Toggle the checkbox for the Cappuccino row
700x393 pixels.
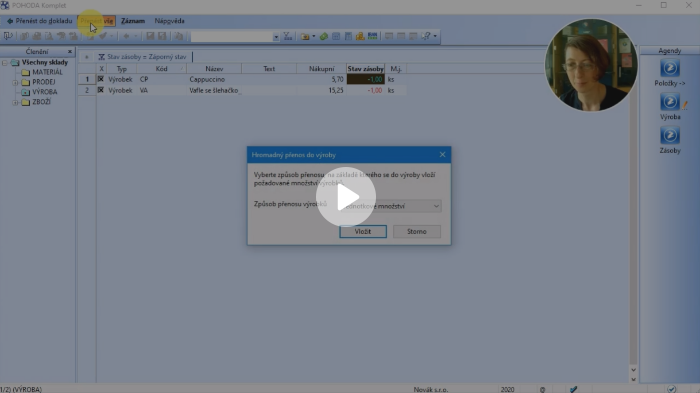(101, 79)
